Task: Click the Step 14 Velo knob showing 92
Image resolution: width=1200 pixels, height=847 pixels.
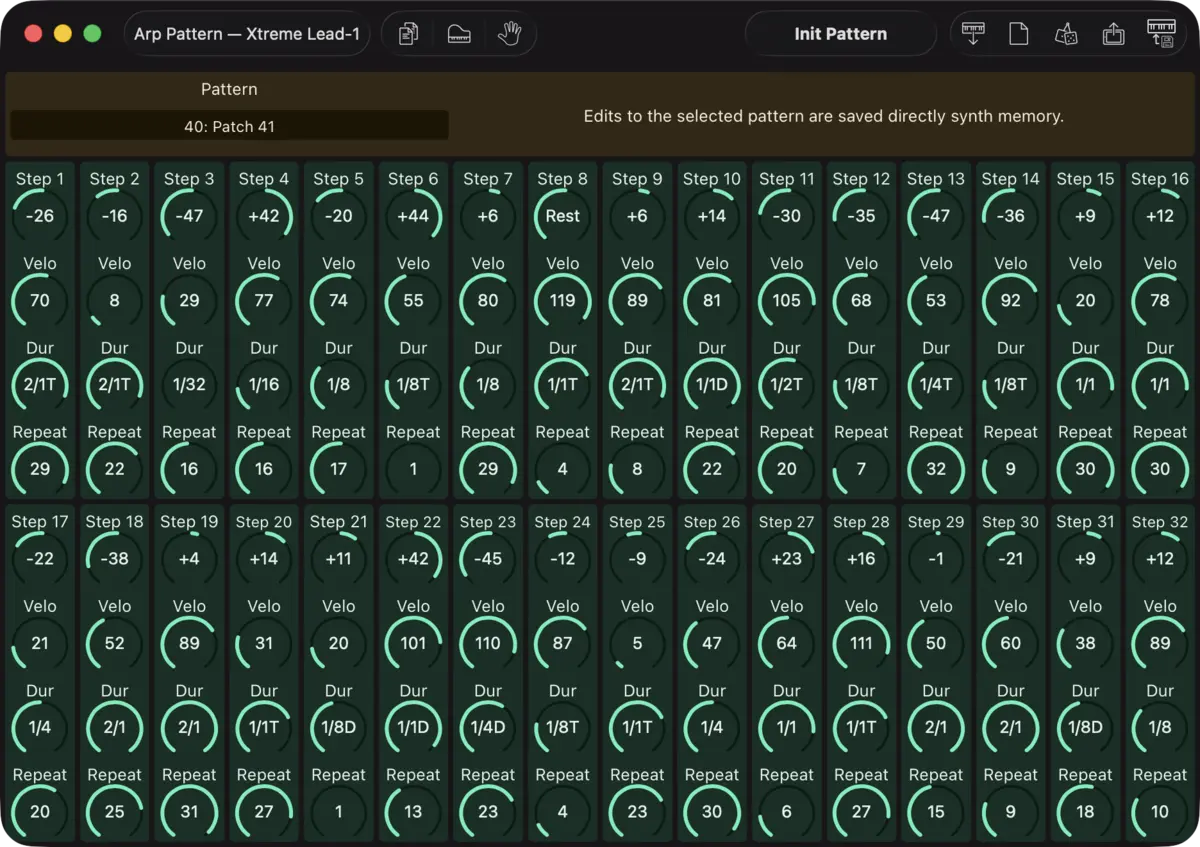Action: point(1011,300)
